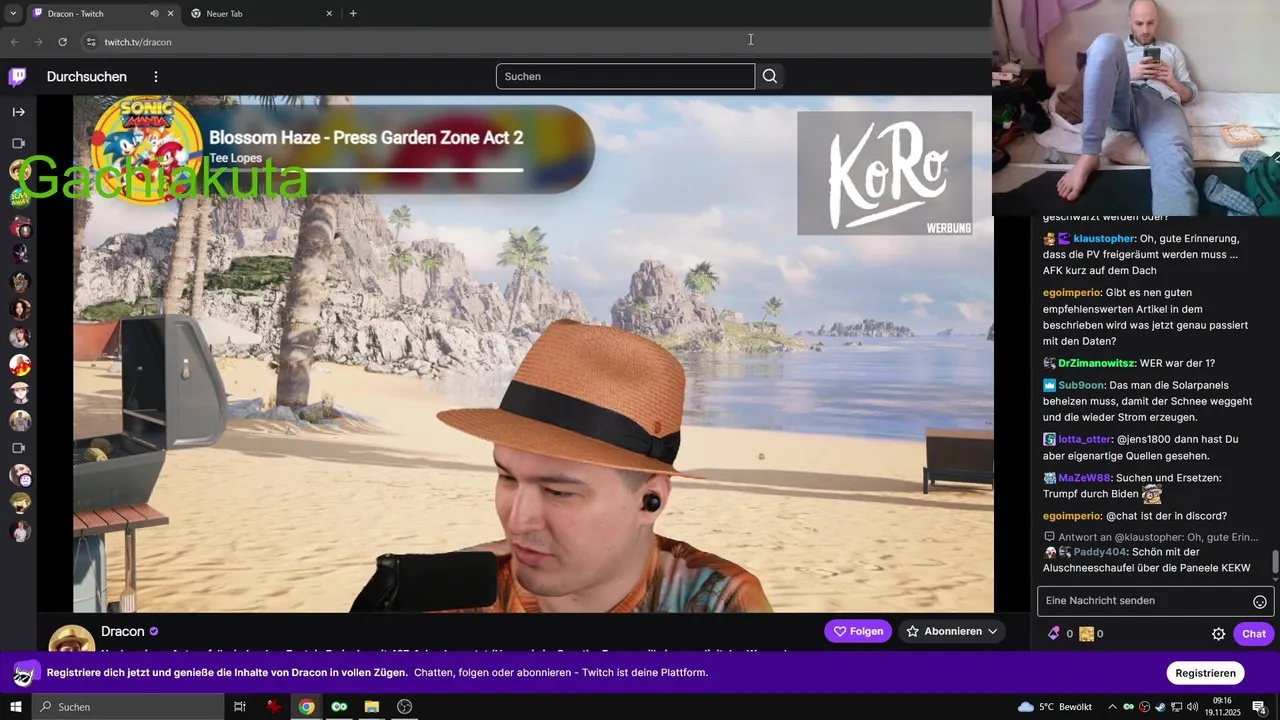Open the Twitch home logo
Image resolution: width=1280 pixels, height=720 pixels.
coord(17,77)
